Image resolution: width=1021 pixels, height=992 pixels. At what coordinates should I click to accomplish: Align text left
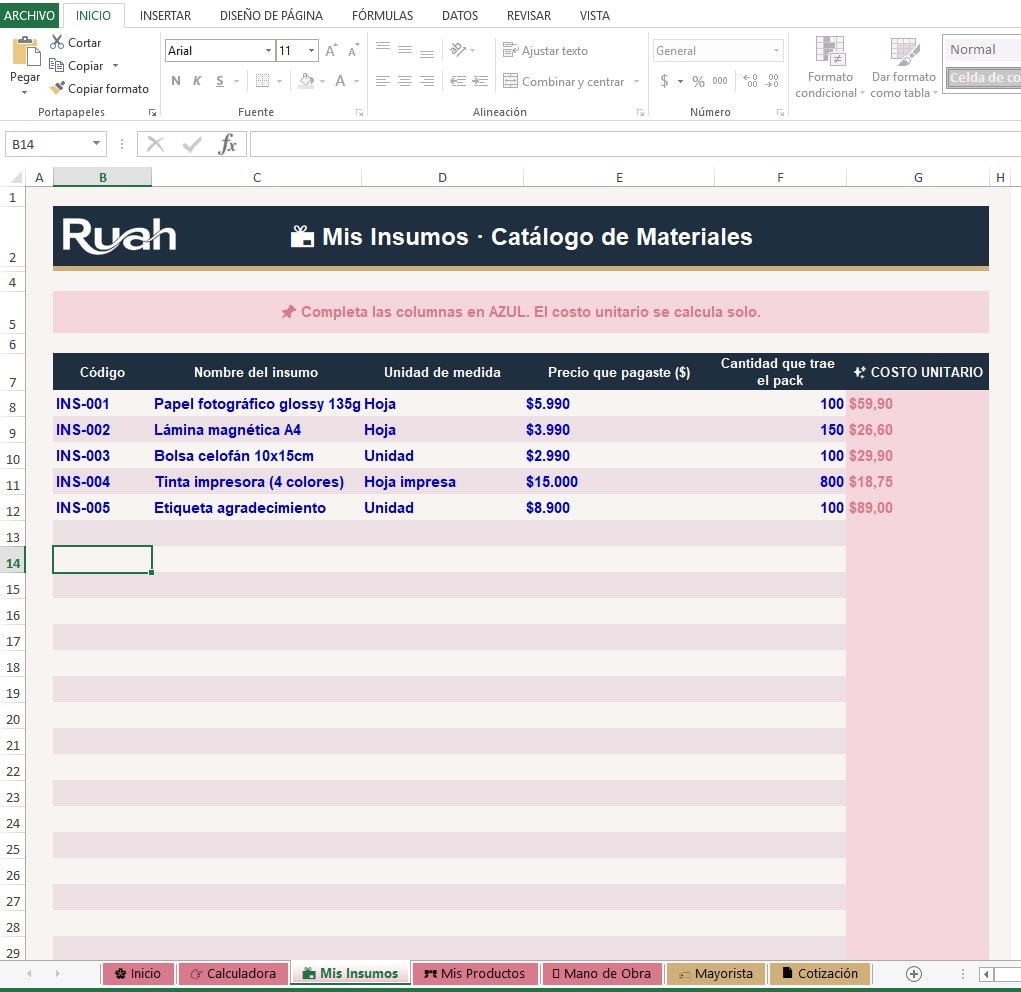click(383, 81)
